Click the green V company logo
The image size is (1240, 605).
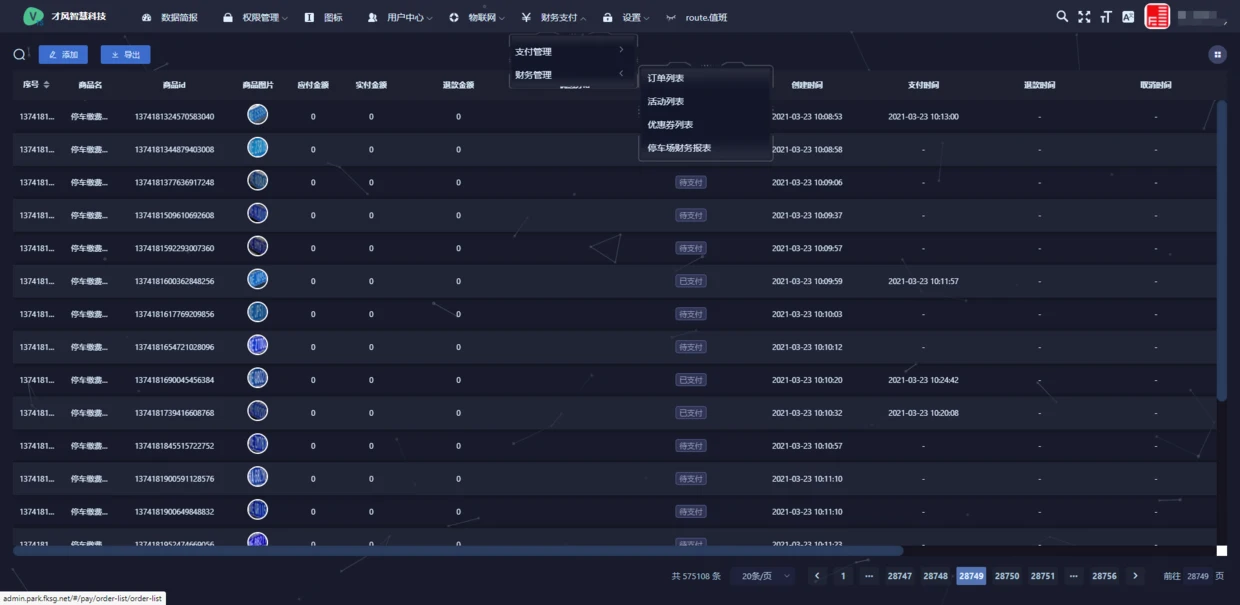34,16
